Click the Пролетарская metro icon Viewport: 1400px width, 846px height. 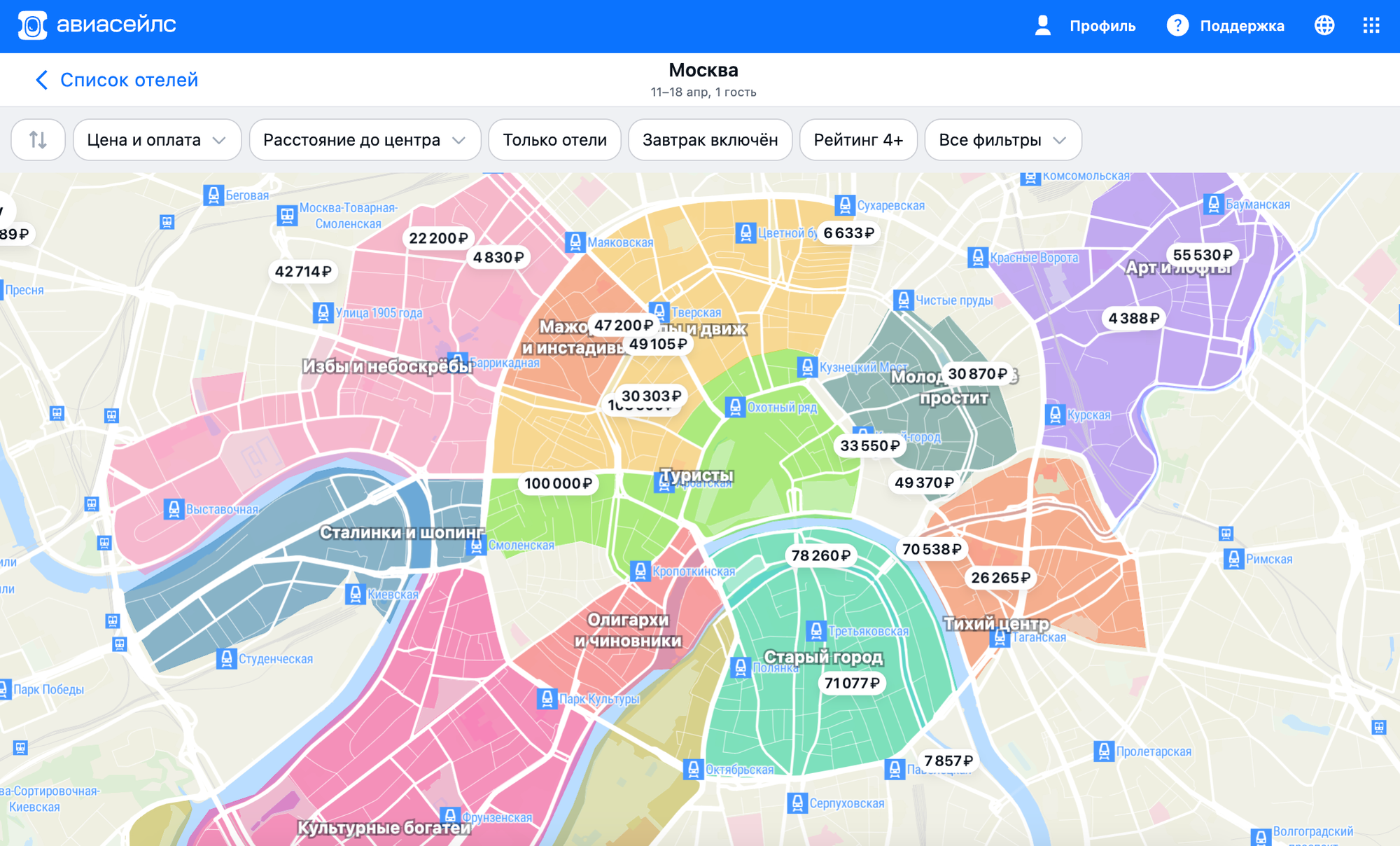tap(1103, 751)
